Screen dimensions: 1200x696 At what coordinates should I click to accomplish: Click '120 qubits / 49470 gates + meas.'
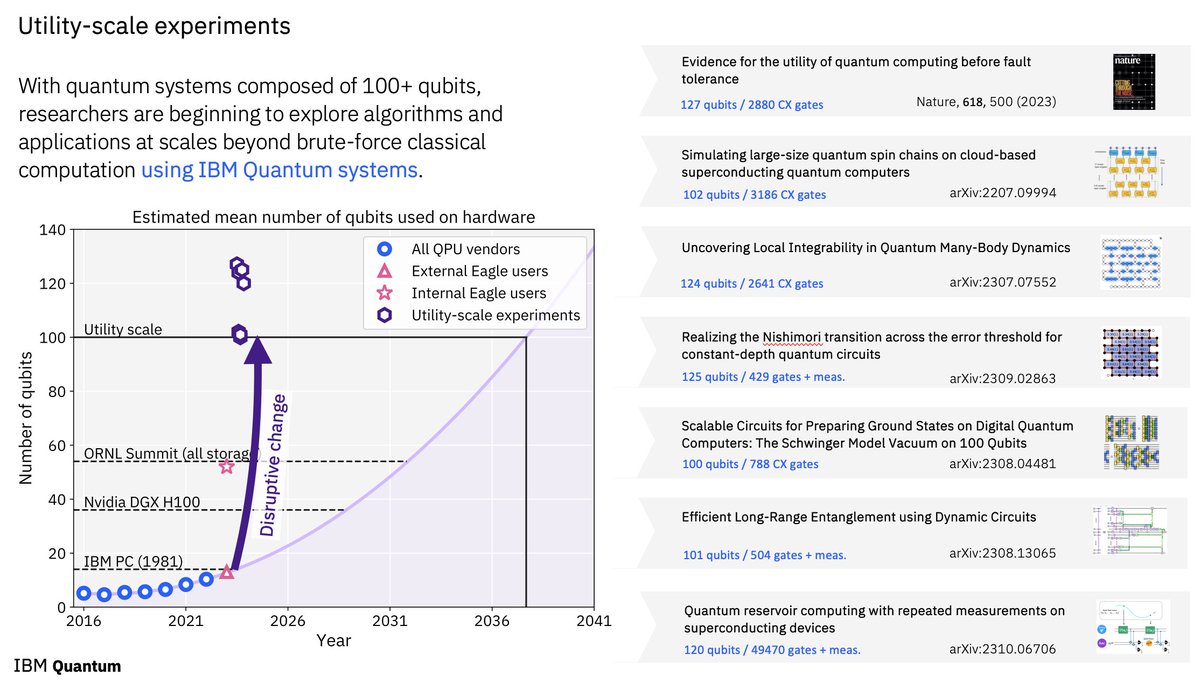point(771,650)
